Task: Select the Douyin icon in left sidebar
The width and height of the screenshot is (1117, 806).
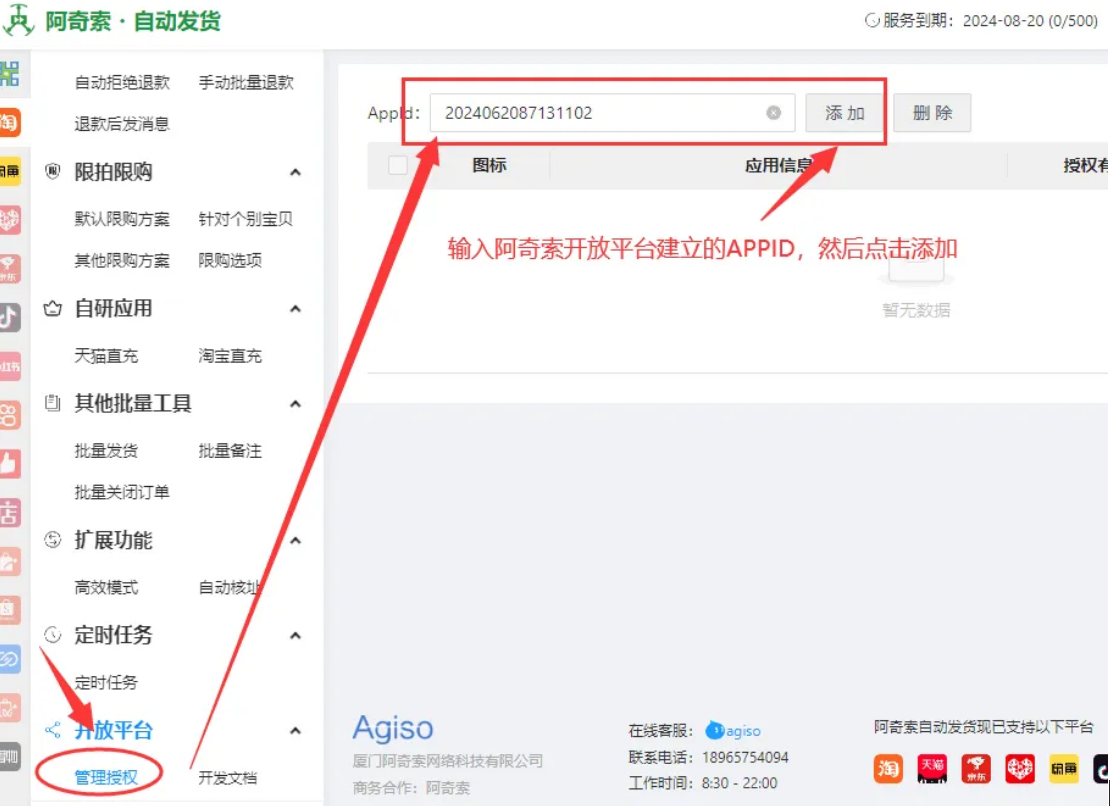Action: pos(10,317)
